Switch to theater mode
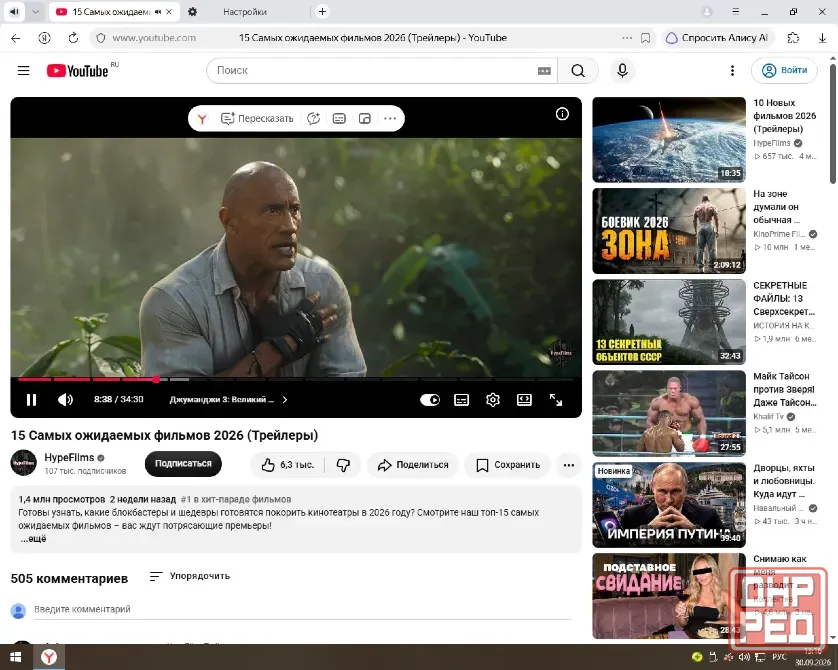838x670 pixels. [x=524, y=400]
